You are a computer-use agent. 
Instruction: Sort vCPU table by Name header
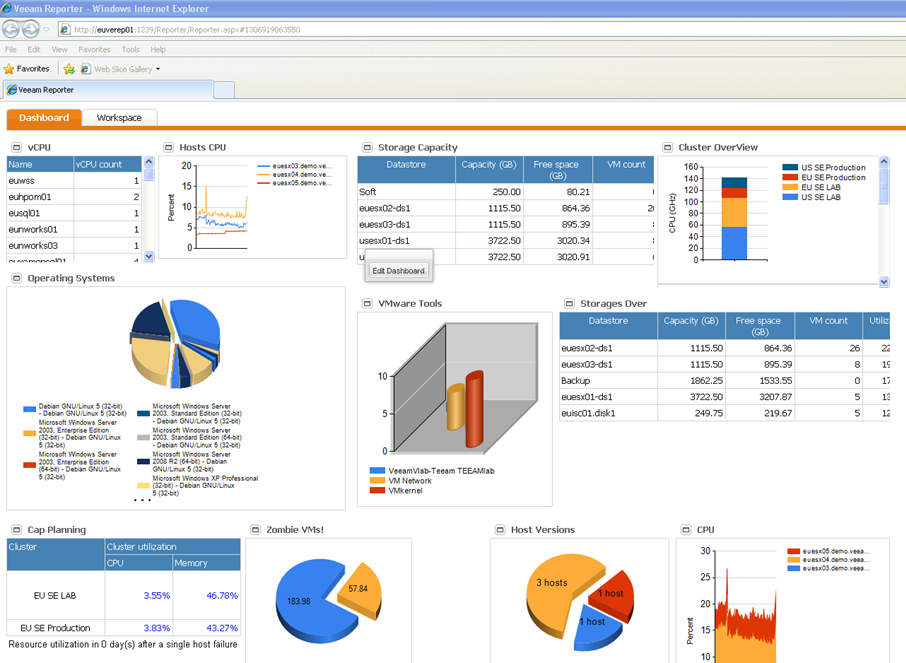pos(40,164)
